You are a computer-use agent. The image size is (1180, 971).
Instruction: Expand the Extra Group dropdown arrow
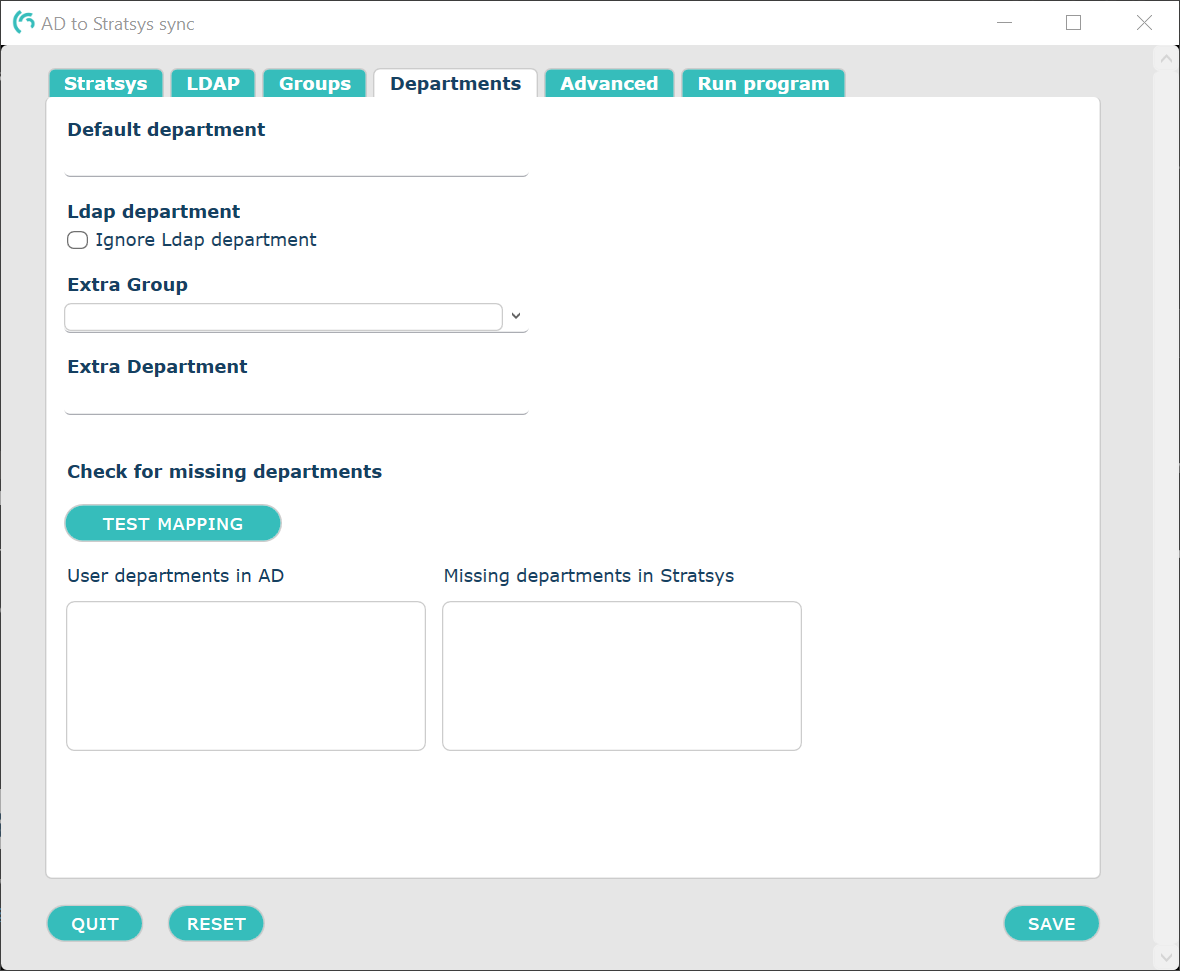click(515, 316)
